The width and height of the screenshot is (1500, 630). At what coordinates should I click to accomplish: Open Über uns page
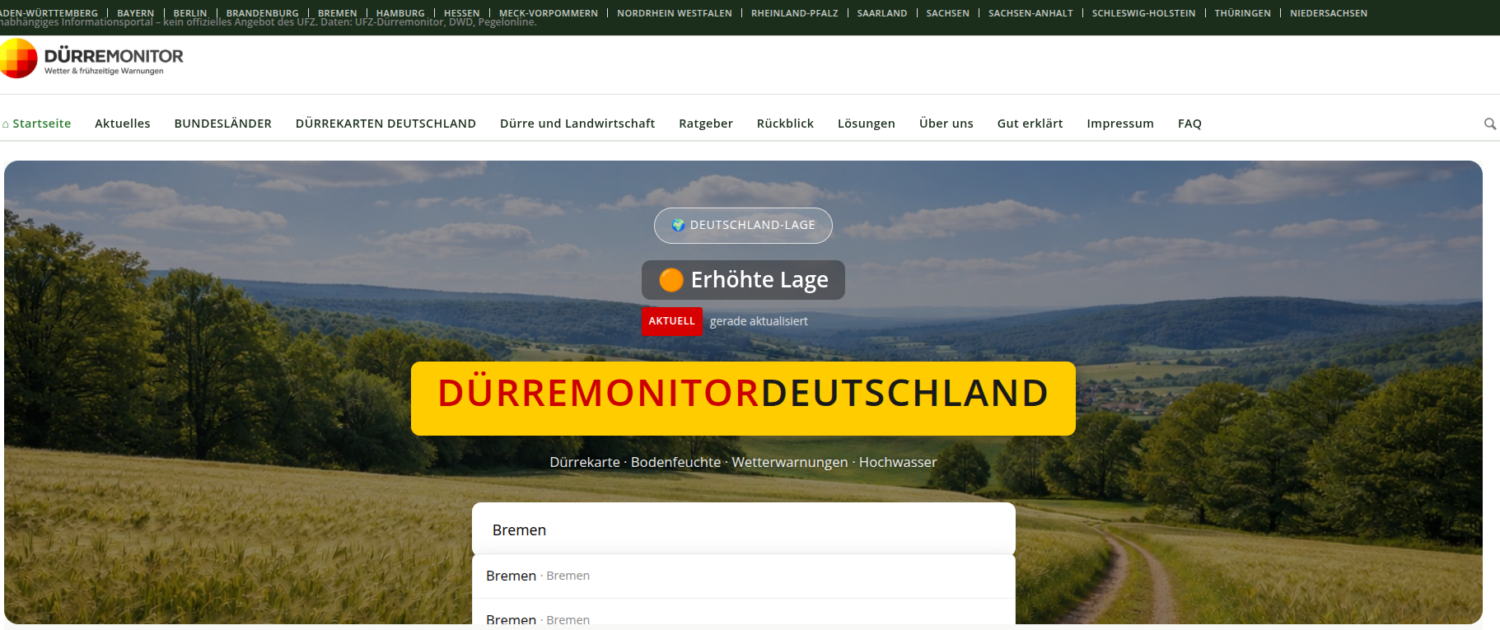click(x=946, y=124)
